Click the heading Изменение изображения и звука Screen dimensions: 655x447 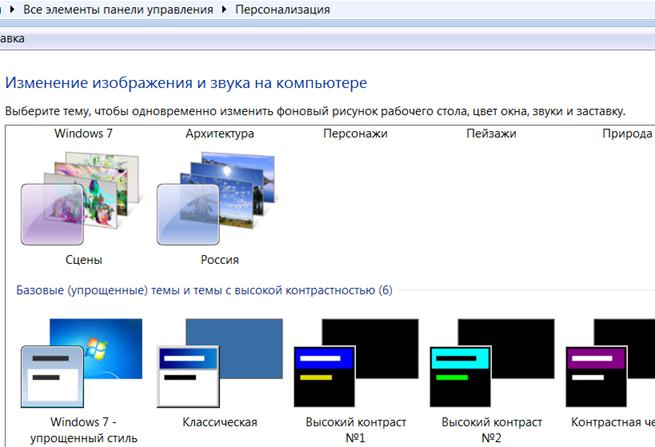[x=186, y=83]
